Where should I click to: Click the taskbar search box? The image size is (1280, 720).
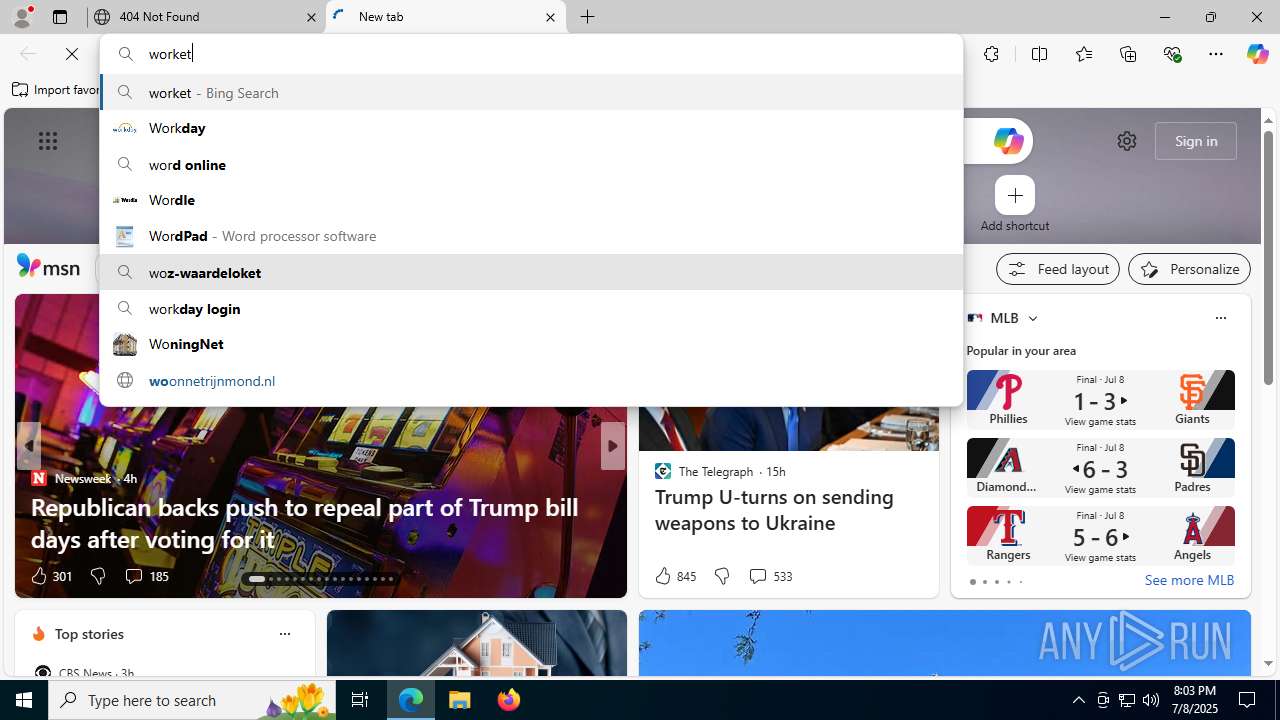point(192,700)
